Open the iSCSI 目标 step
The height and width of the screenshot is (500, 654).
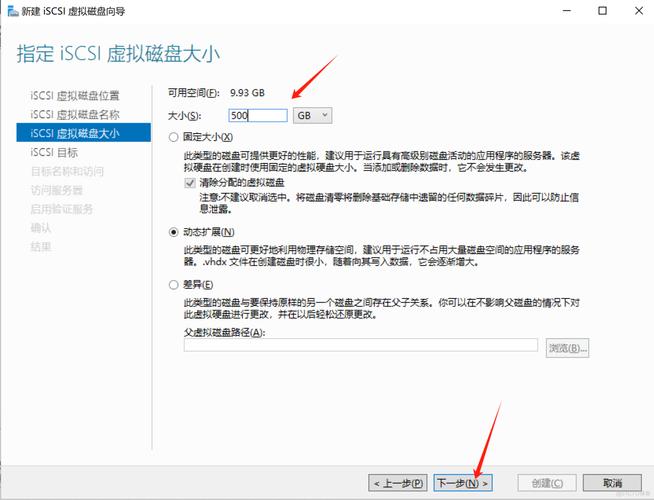pos(54,152)
